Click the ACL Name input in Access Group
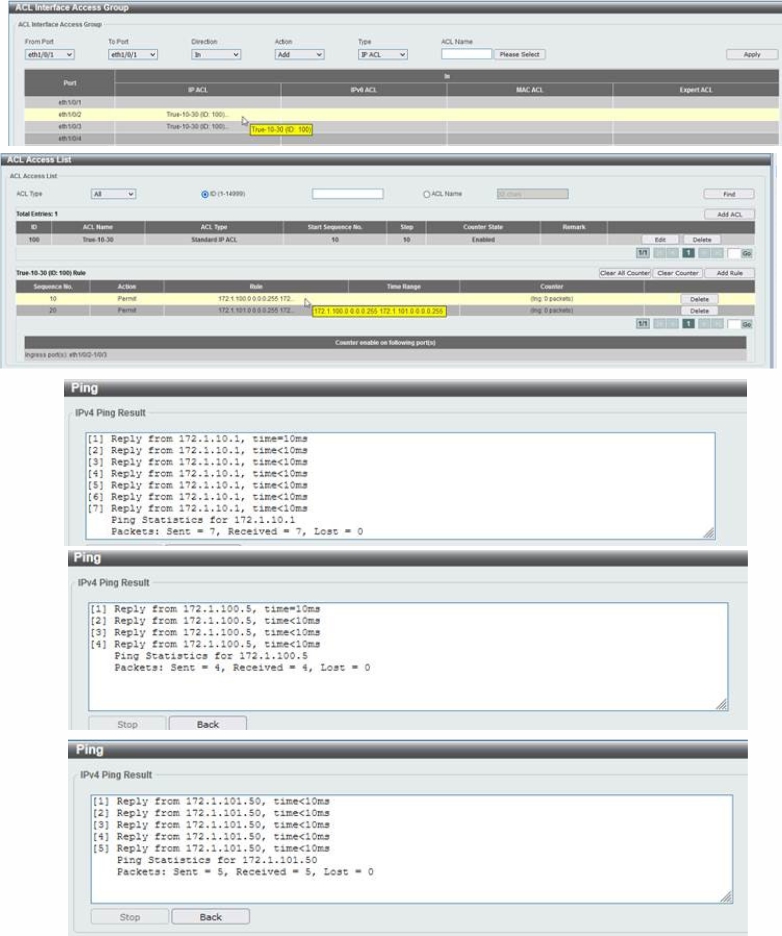The height and width of the screenshot is (936, 782). click(466, 54)
